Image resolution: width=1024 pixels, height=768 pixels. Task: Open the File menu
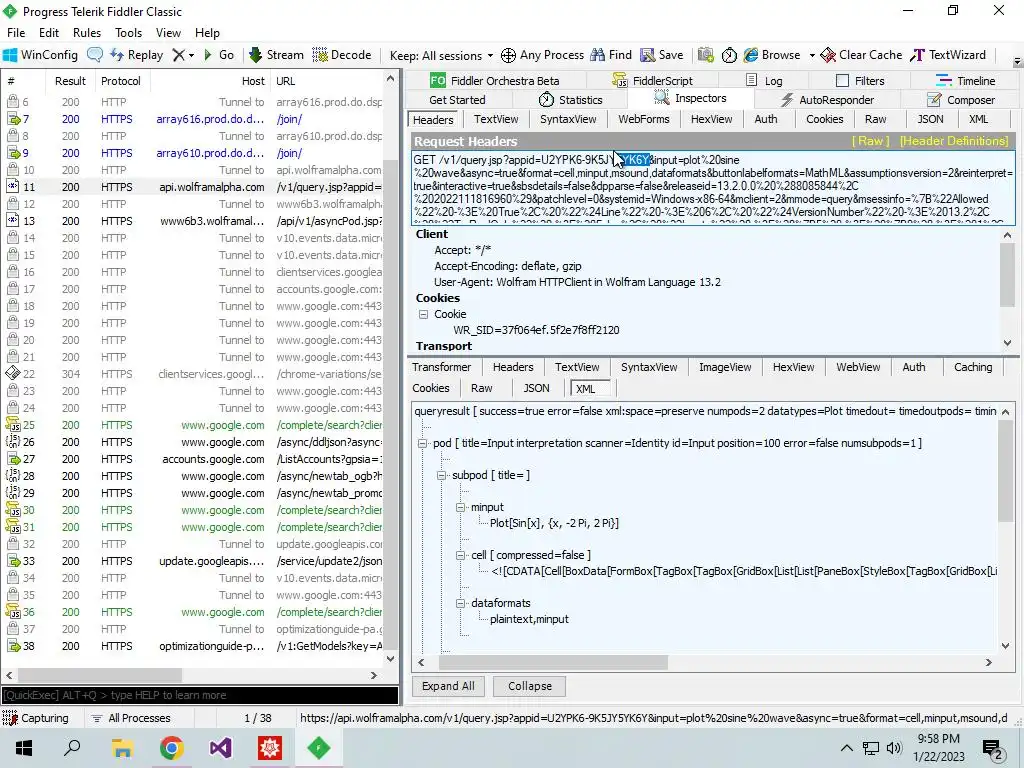click(x=16, y=33)
